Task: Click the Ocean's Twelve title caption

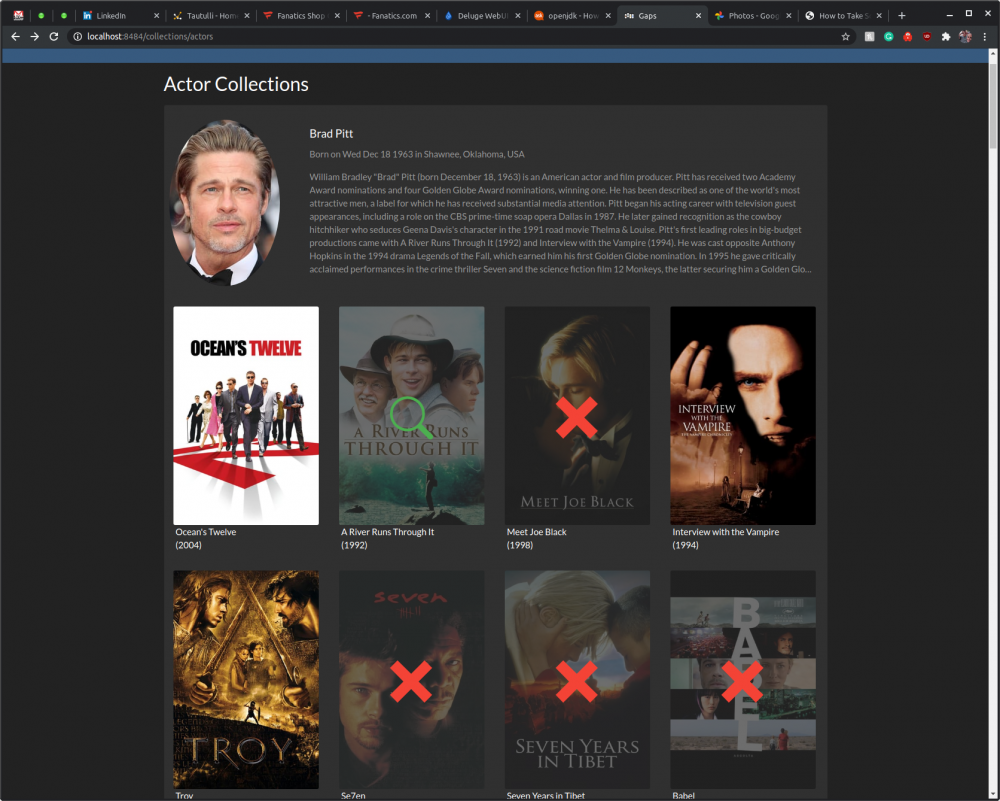Action: [x=205, y=532]
